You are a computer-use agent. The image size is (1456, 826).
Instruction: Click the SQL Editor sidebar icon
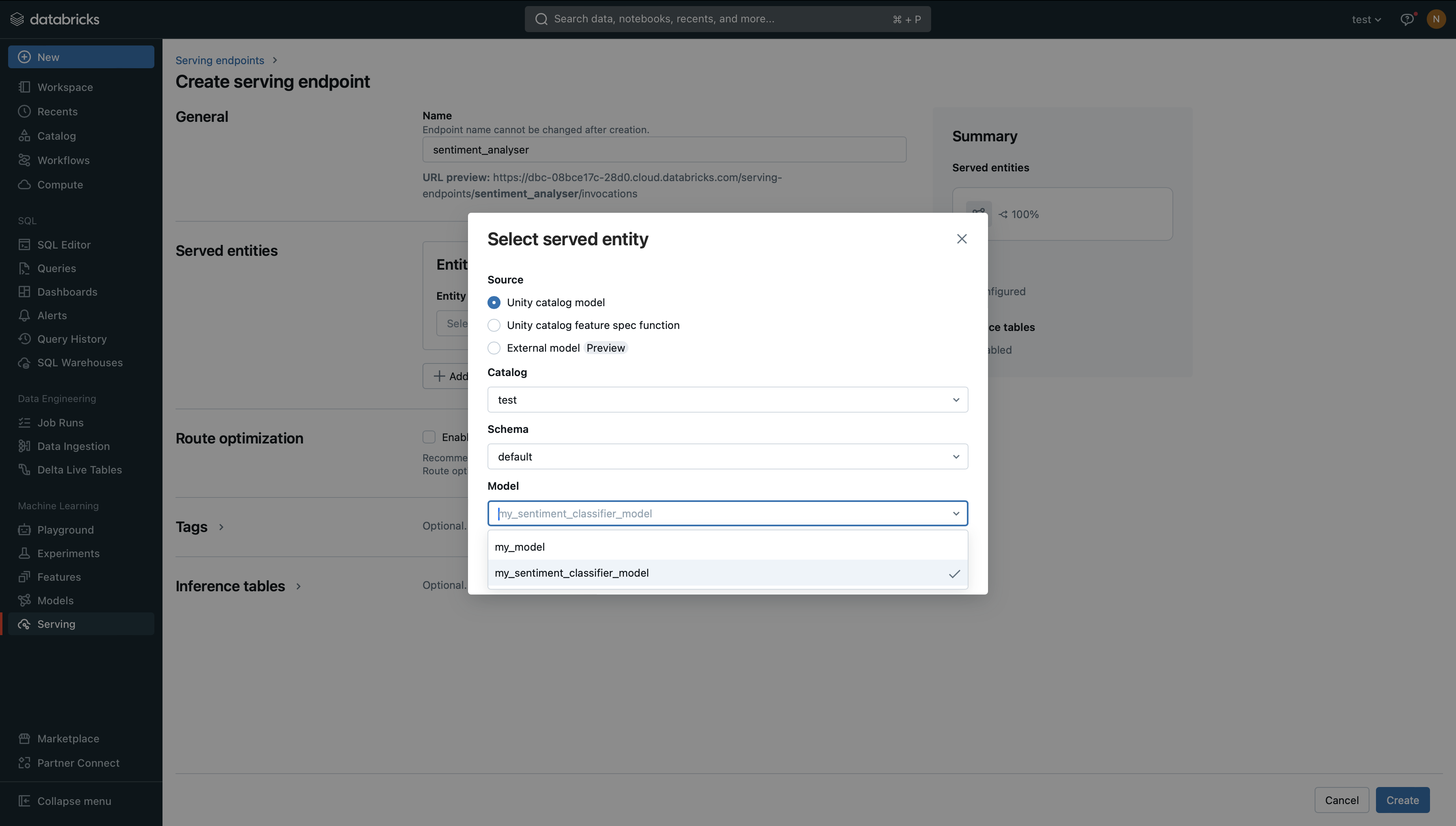24,244
